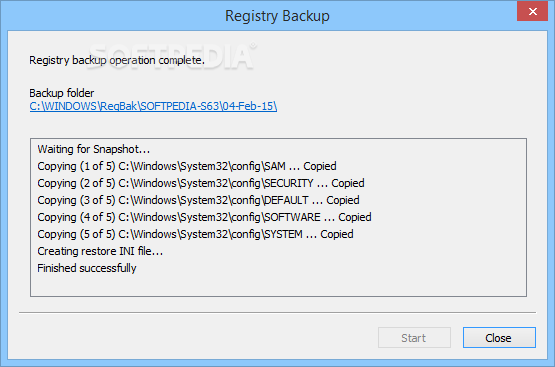This screenshot has height=367, width=555.
Task: Select the log line copying SECURITY
Action: (201, 183)
